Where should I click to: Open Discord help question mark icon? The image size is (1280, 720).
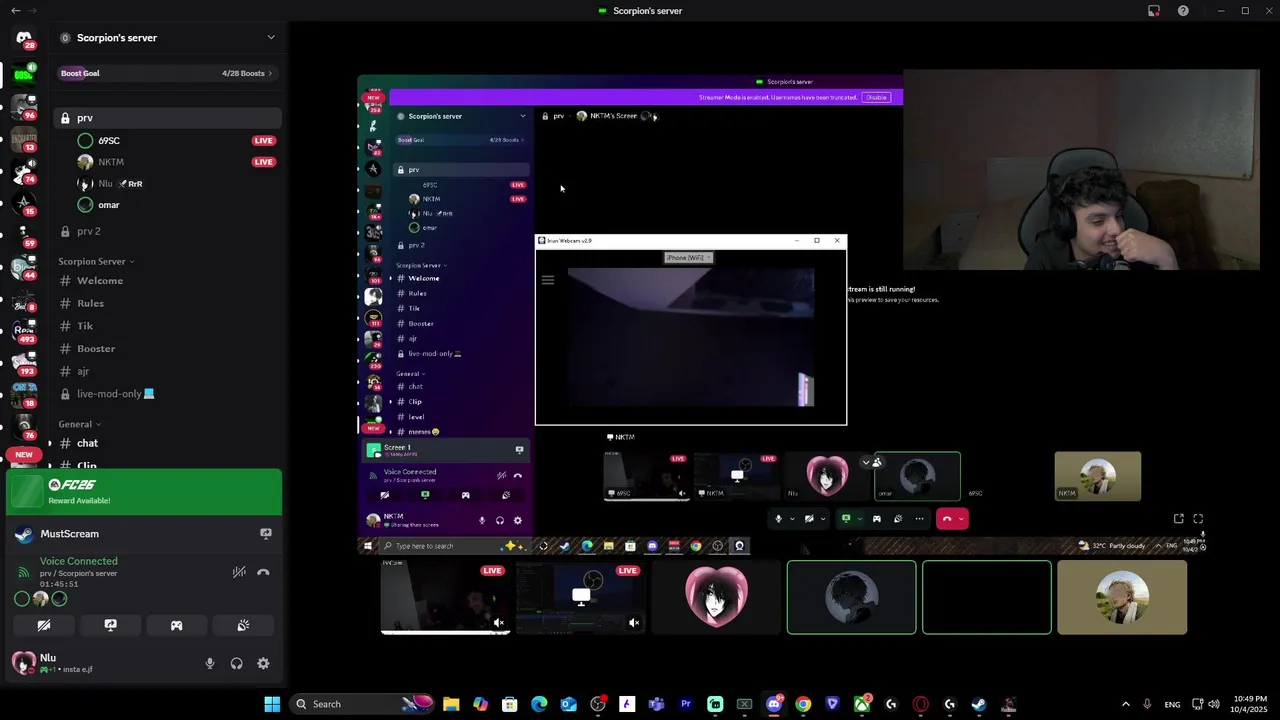click(1184, 11)
